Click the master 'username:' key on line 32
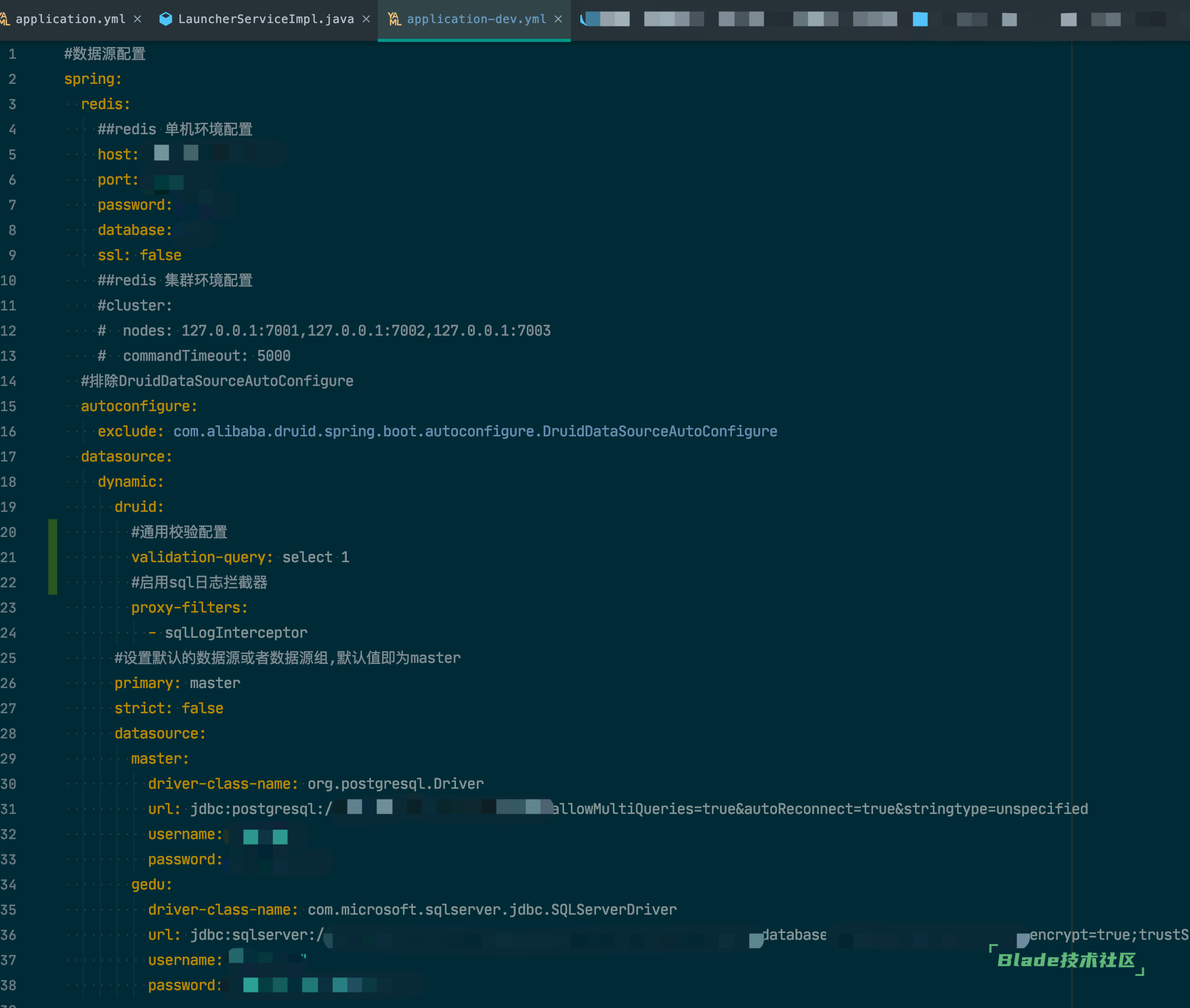This screenshot has width=1190, height=1008. [x=185, y=834]
